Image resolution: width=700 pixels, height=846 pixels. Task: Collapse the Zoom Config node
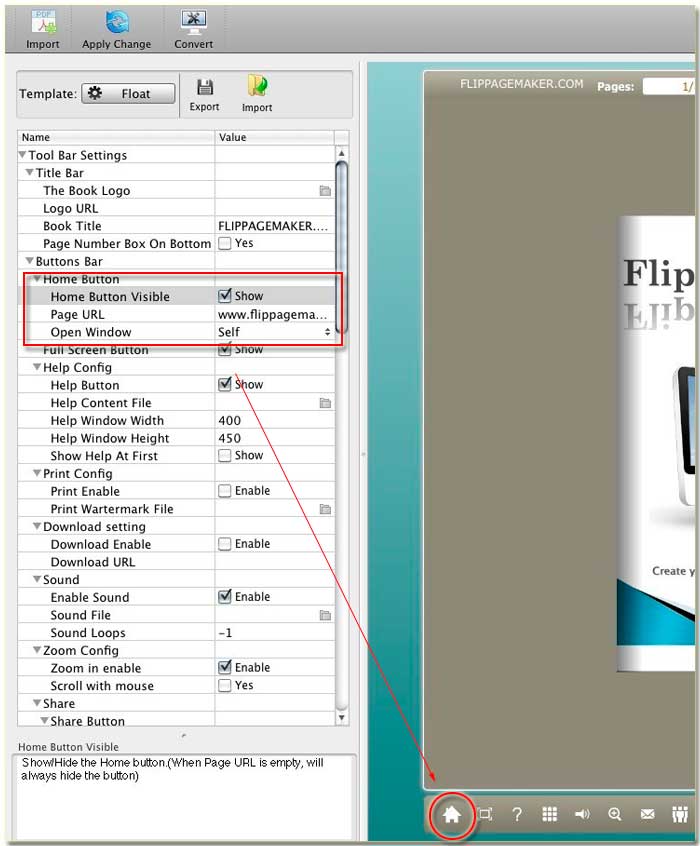tap(37, 650)
